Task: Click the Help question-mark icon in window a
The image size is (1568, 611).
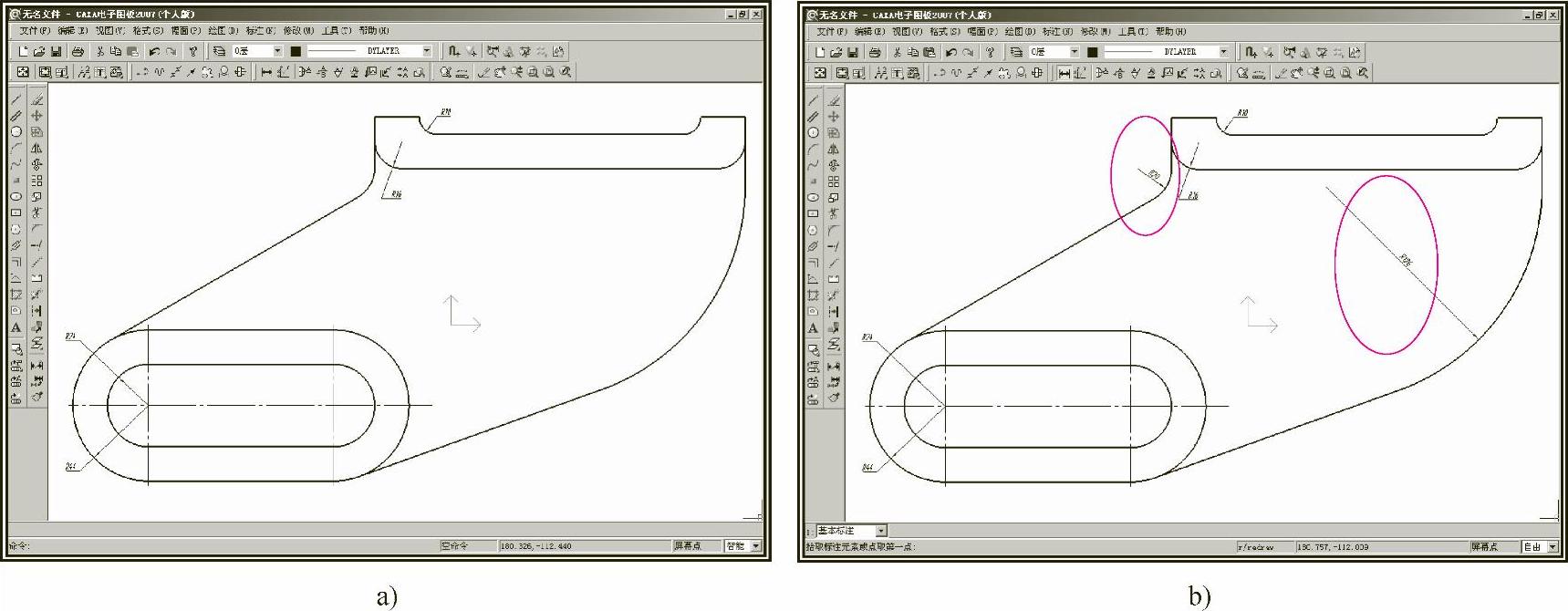Action: (x=192, y=52)
